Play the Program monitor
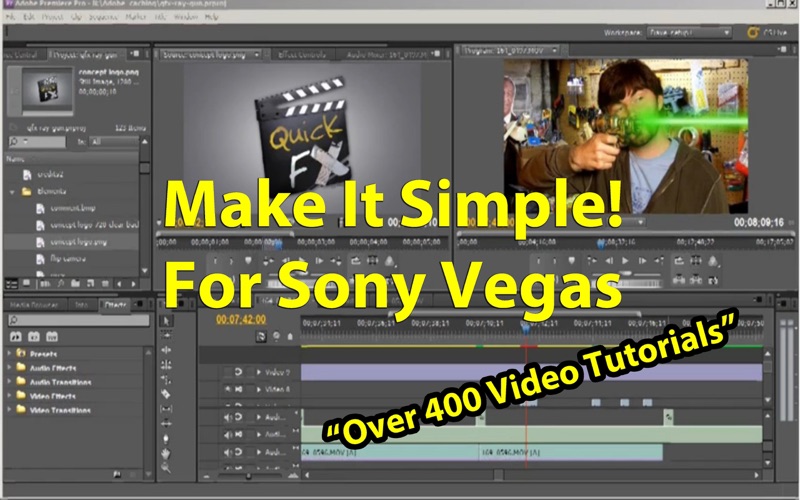Screen dimensions: 800x500 tap(625, 261)
